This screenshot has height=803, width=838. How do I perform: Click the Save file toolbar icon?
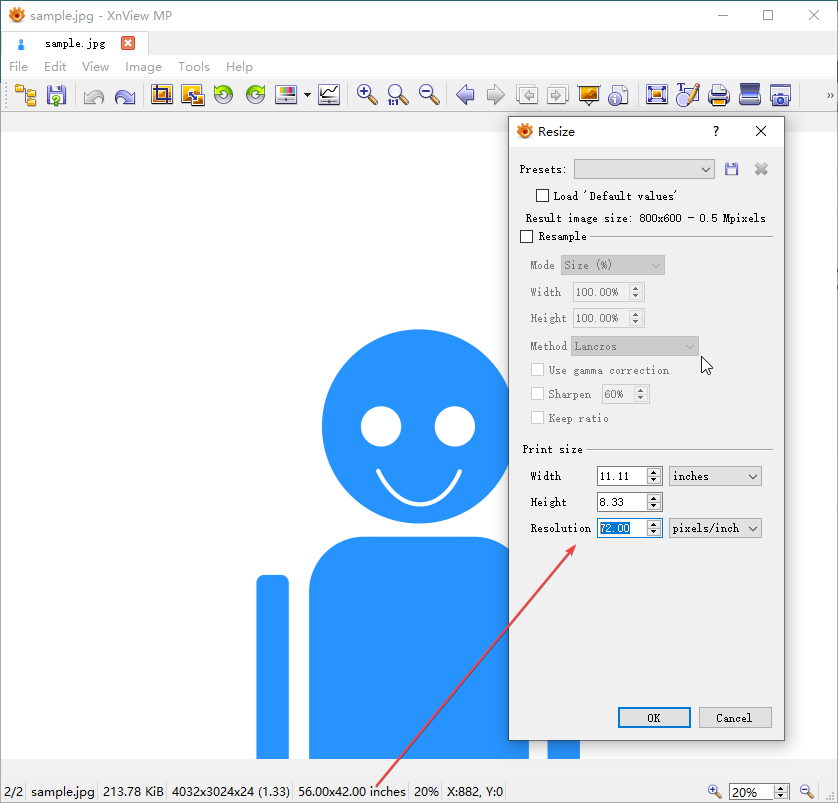point(56,95)
